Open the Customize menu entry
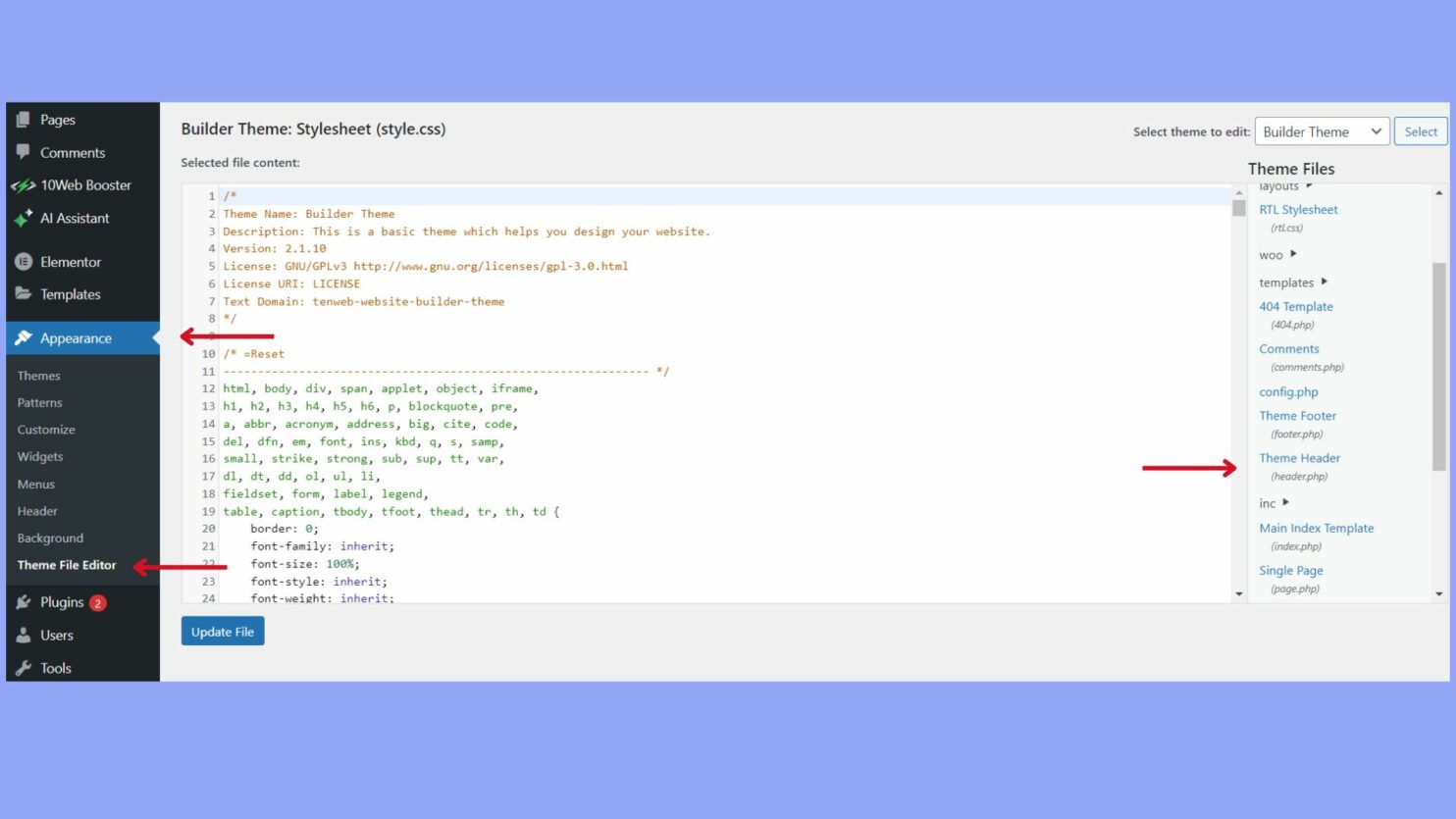Viewport: 1456px width, 819px height. [x=46, y=429]
